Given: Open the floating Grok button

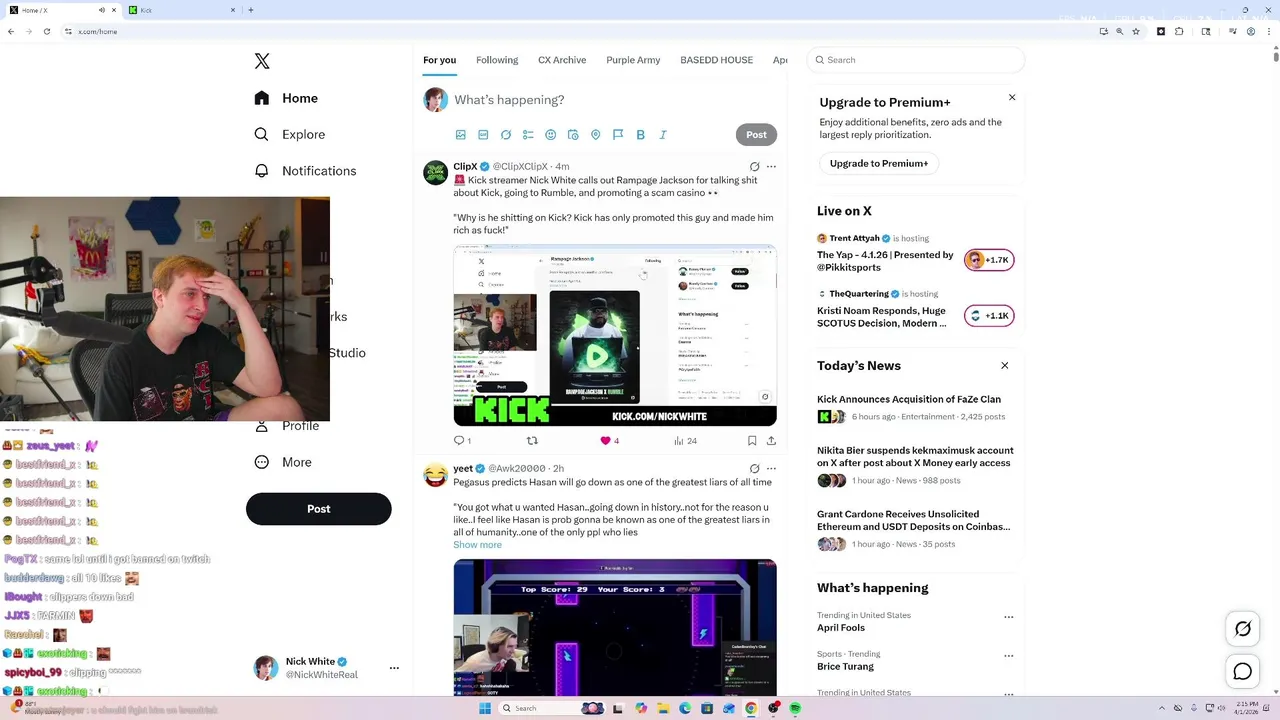Looking at the screenshot, I should tap(1243, 629).
